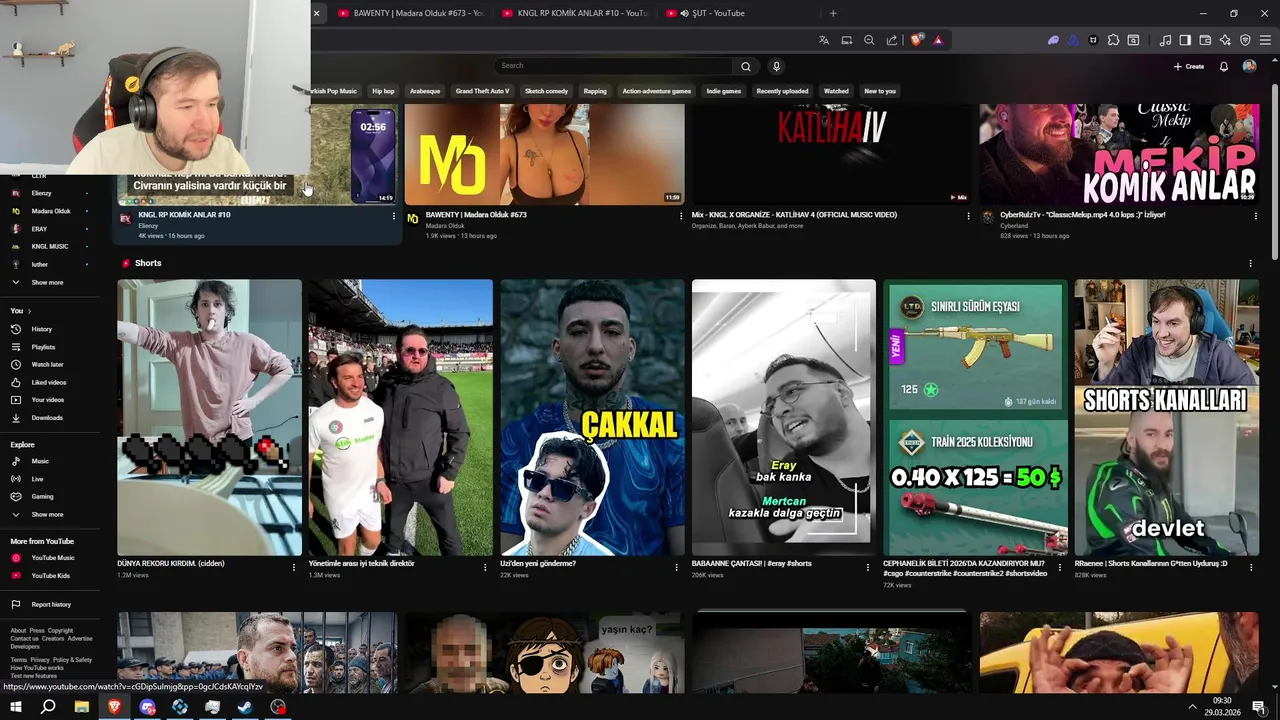Open the Brave VPN shield icon
This screenshot has width=1280, height=720.
[x=1245, y=40]
